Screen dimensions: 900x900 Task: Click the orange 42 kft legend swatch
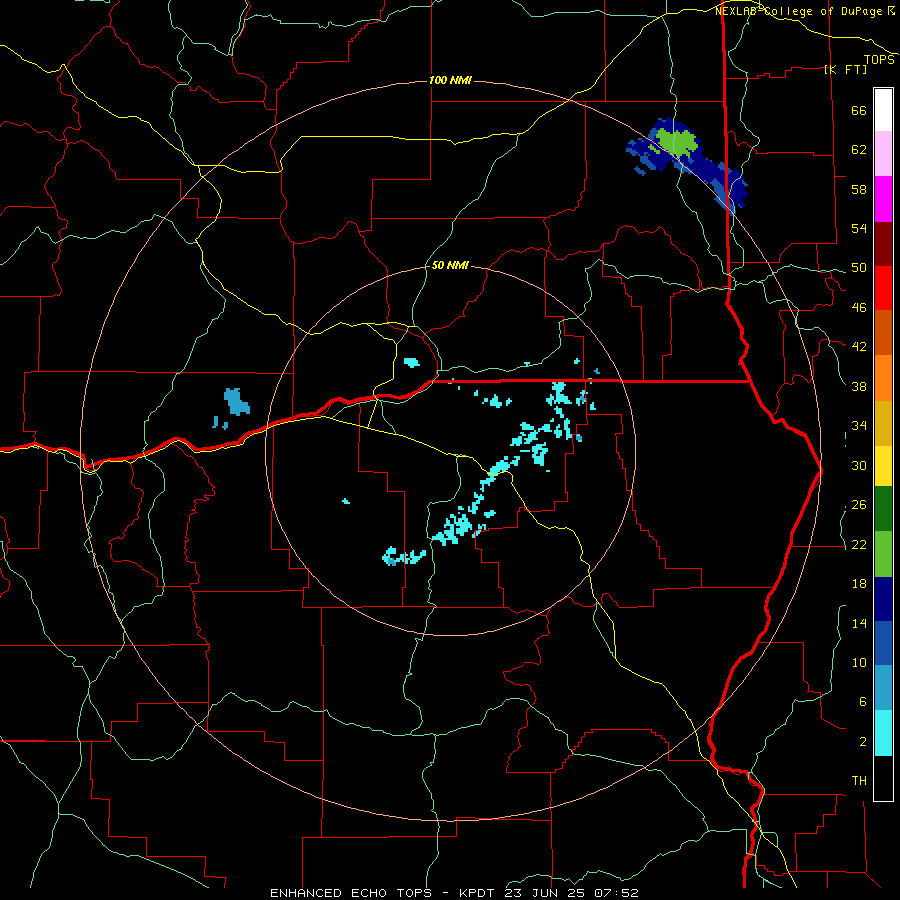point(883,378)
